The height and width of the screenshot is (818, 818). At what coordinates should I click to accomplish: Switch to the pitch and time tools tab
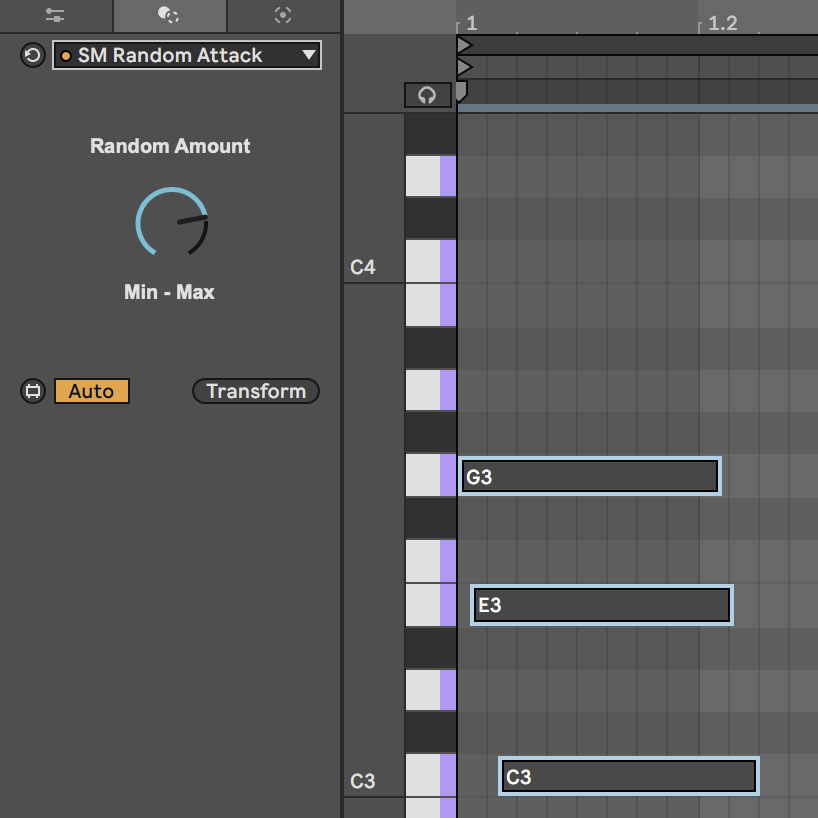pos(169,15)
